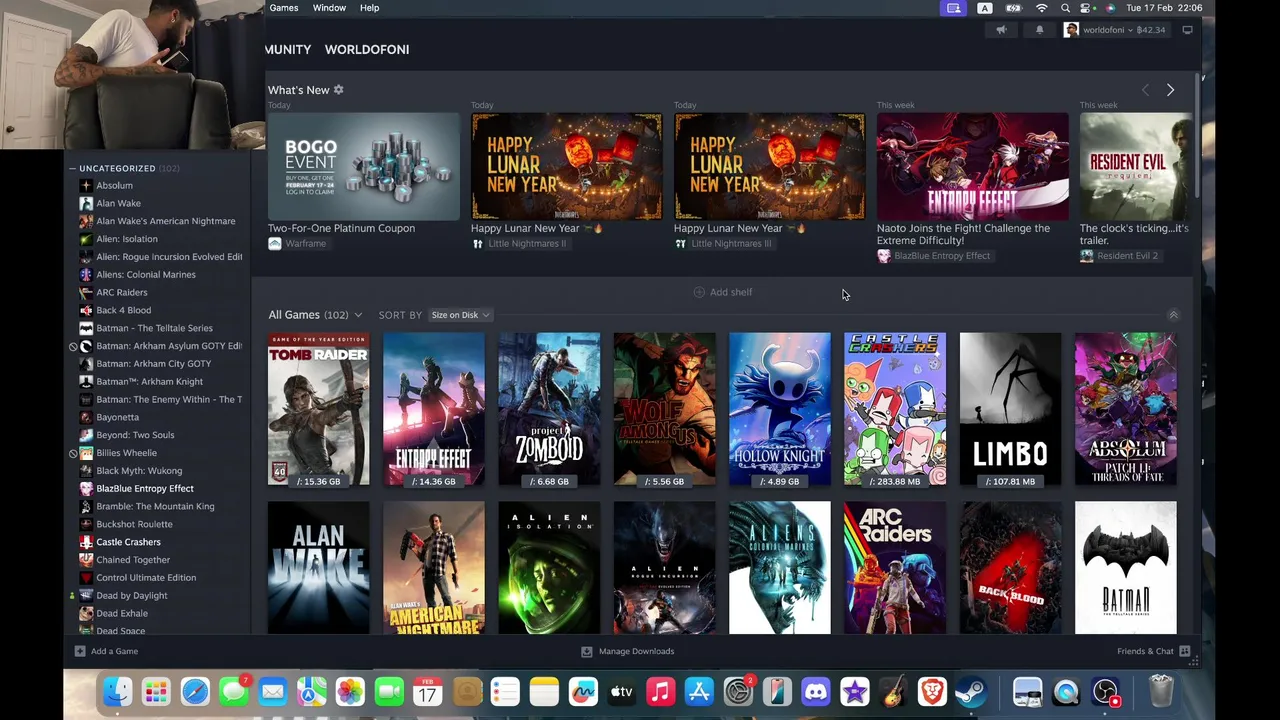
Task: Open Apple TV in the Dock
Action: 622,692
